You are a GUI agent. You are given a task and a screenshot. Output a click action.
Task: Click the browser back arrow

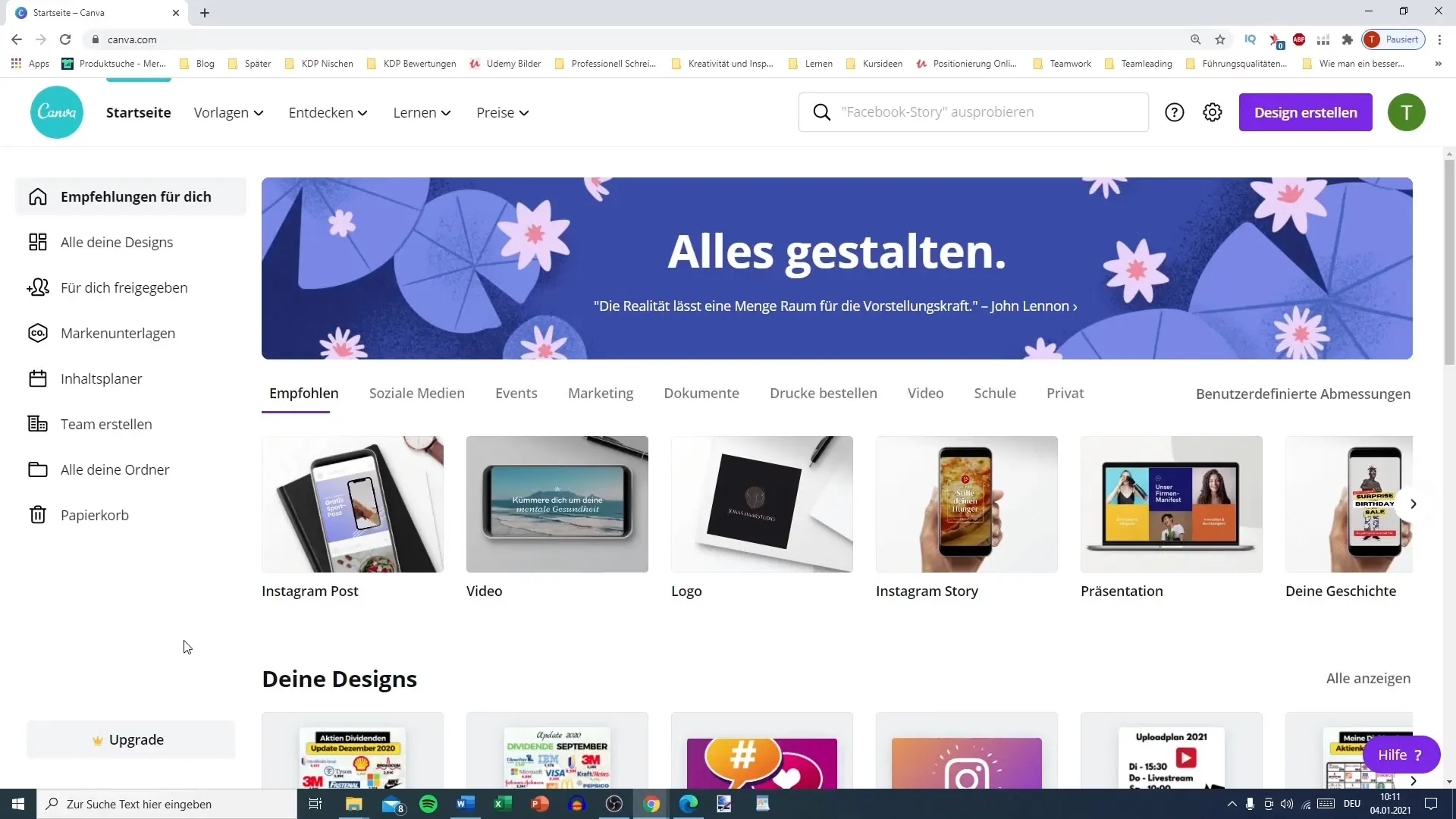[x=17, y=39]
